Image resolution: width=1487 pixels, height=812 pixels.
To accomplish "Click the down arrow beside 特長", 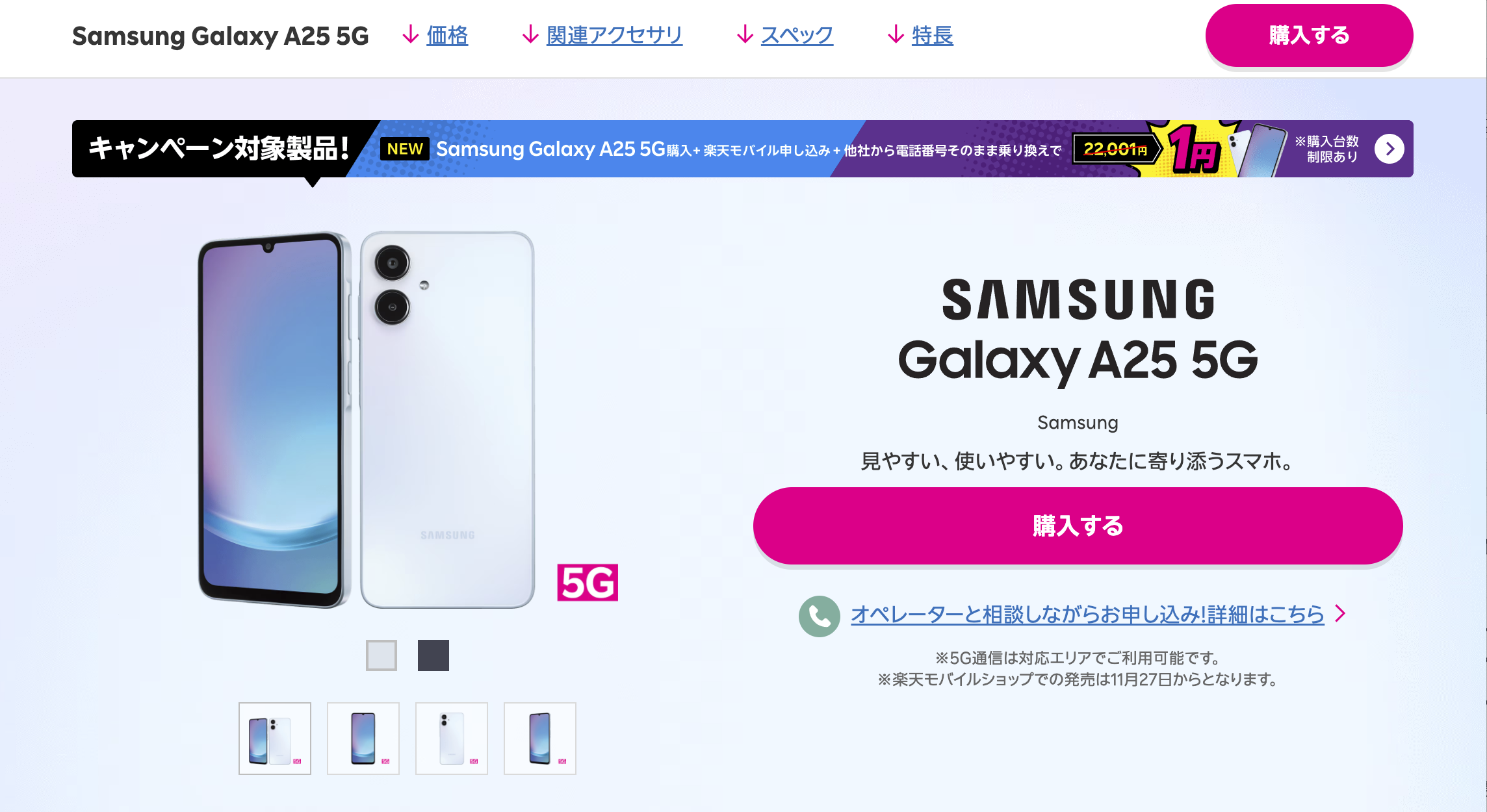I will tap(896, 35).
